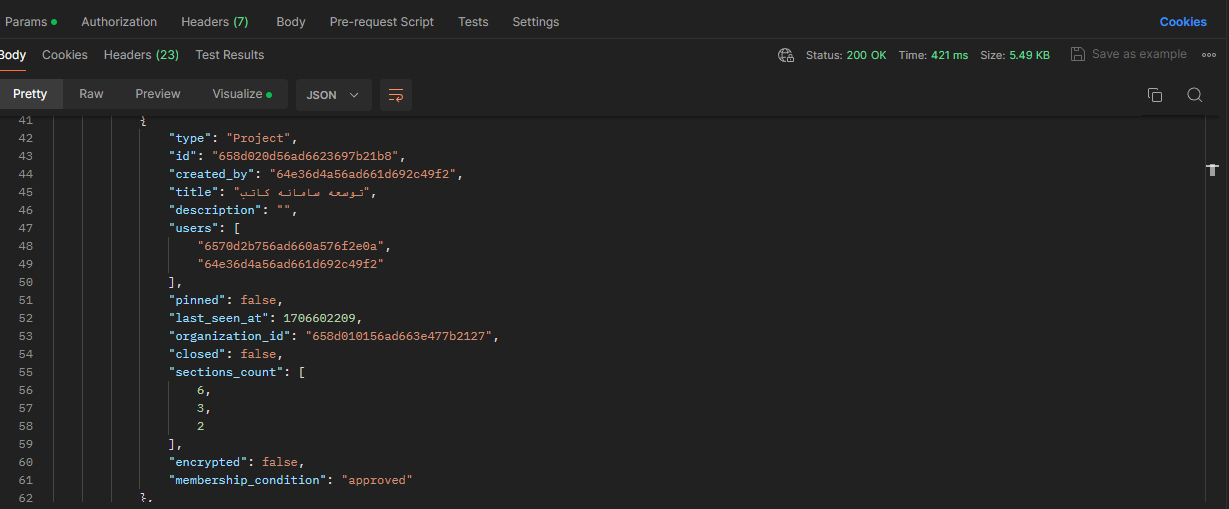1229x509 pixels.
Task: Switch to the Raw view
Action: pos(91,94)
